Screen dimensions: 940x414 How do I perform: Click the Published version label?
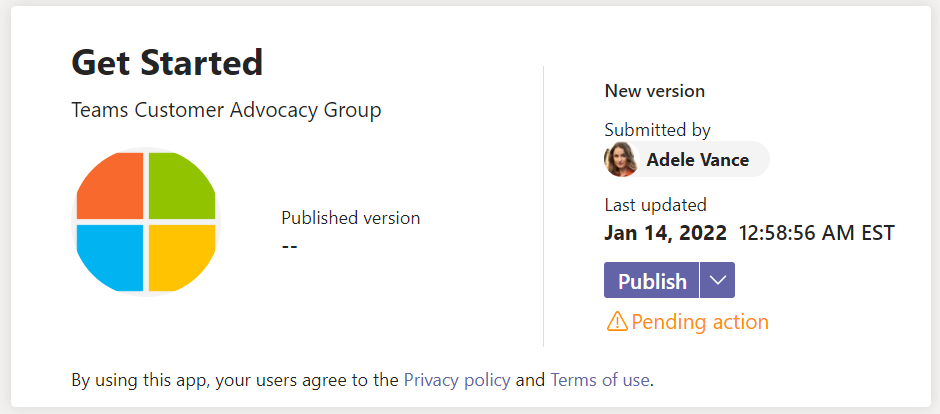coord(351,217)
